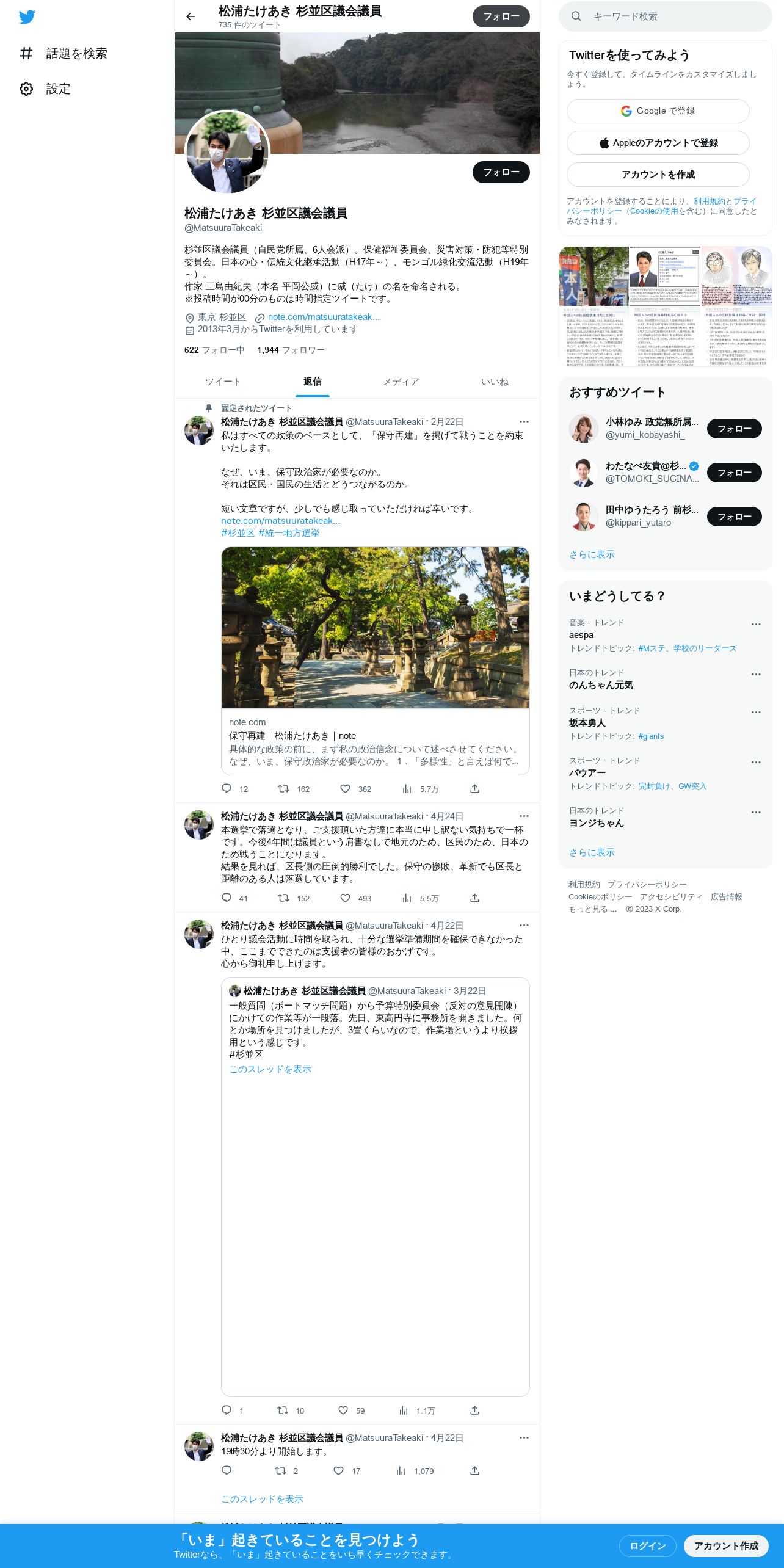Click the search magnifier icon
This screenshot has height=1568, width=784.
click(576, 16)
